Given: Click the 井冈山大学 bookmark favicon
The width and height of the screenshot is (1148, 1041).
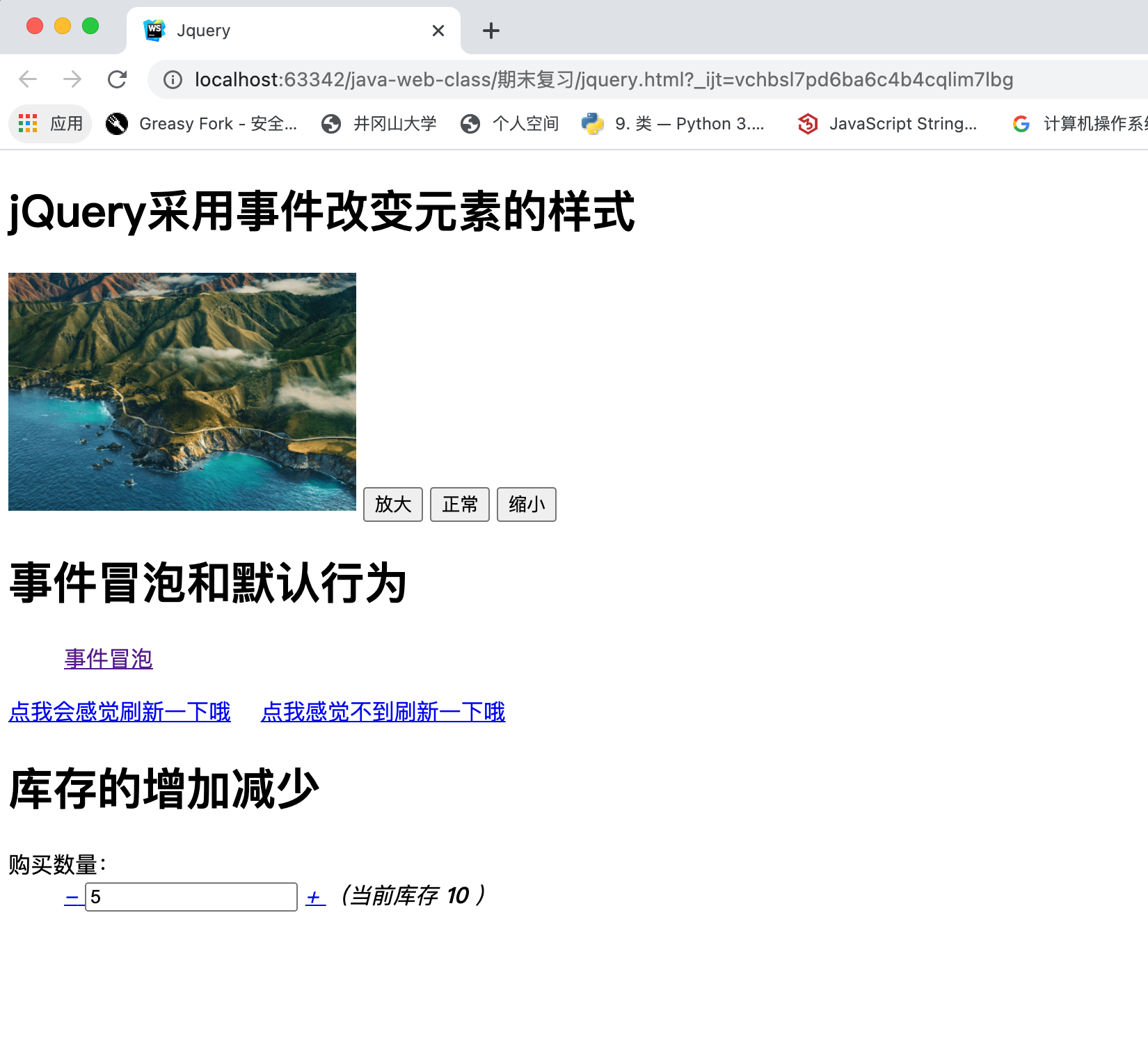Looking at the screenshot, I should [331, 123].
